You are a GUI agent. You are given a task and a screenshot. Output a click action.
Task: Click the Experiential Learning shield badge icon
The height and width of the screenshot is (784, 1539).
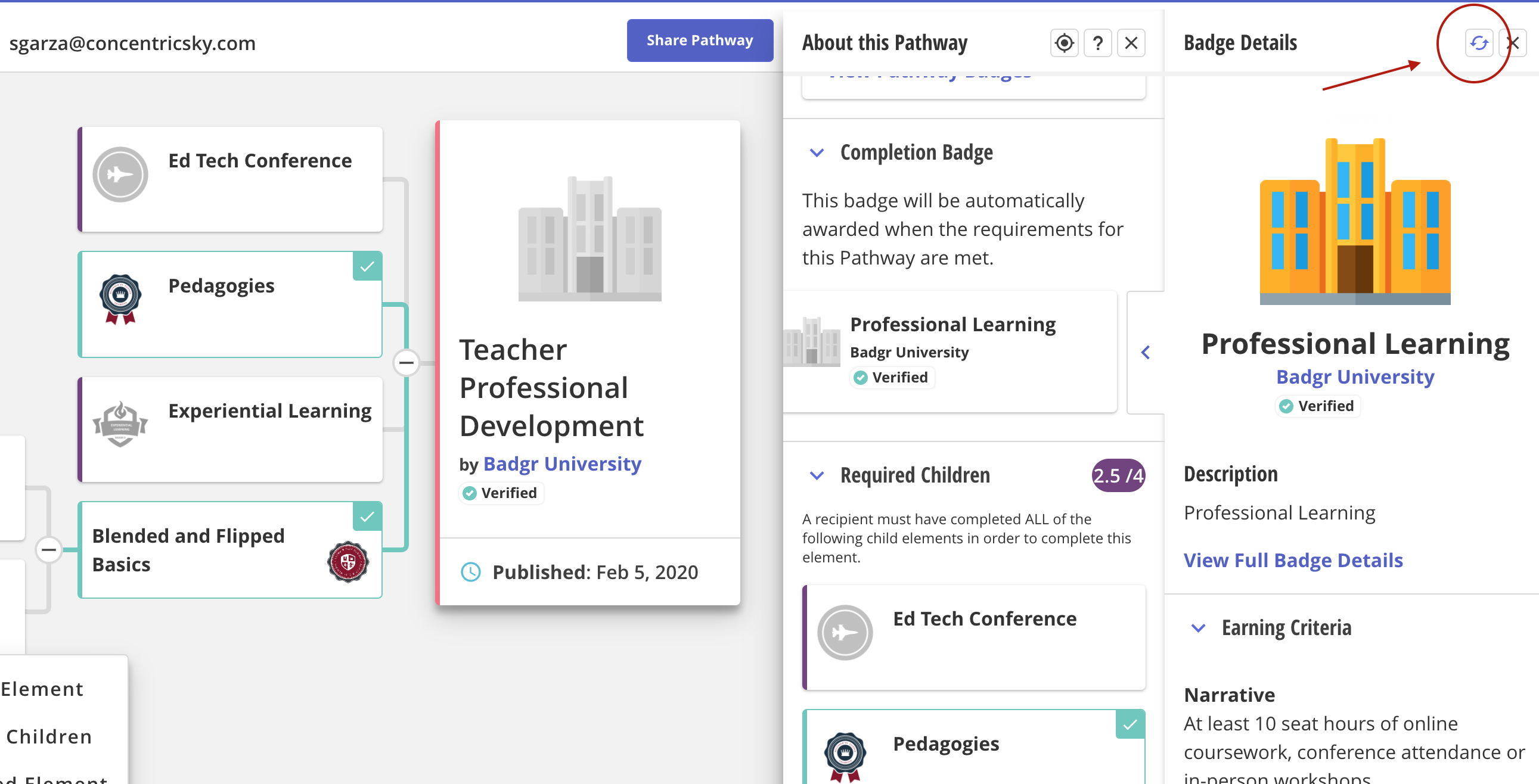pos(120,424)
